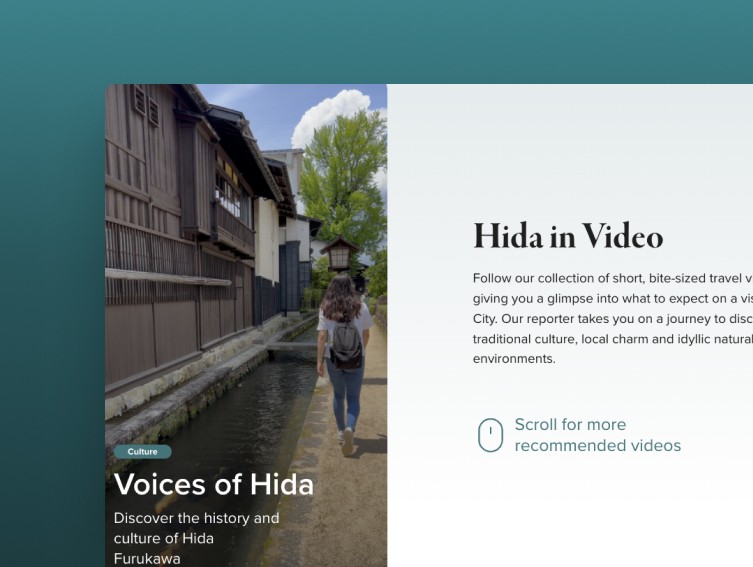
Task: Click the "Follow our collection of short" paragraph line
Action: pos(613,278)
